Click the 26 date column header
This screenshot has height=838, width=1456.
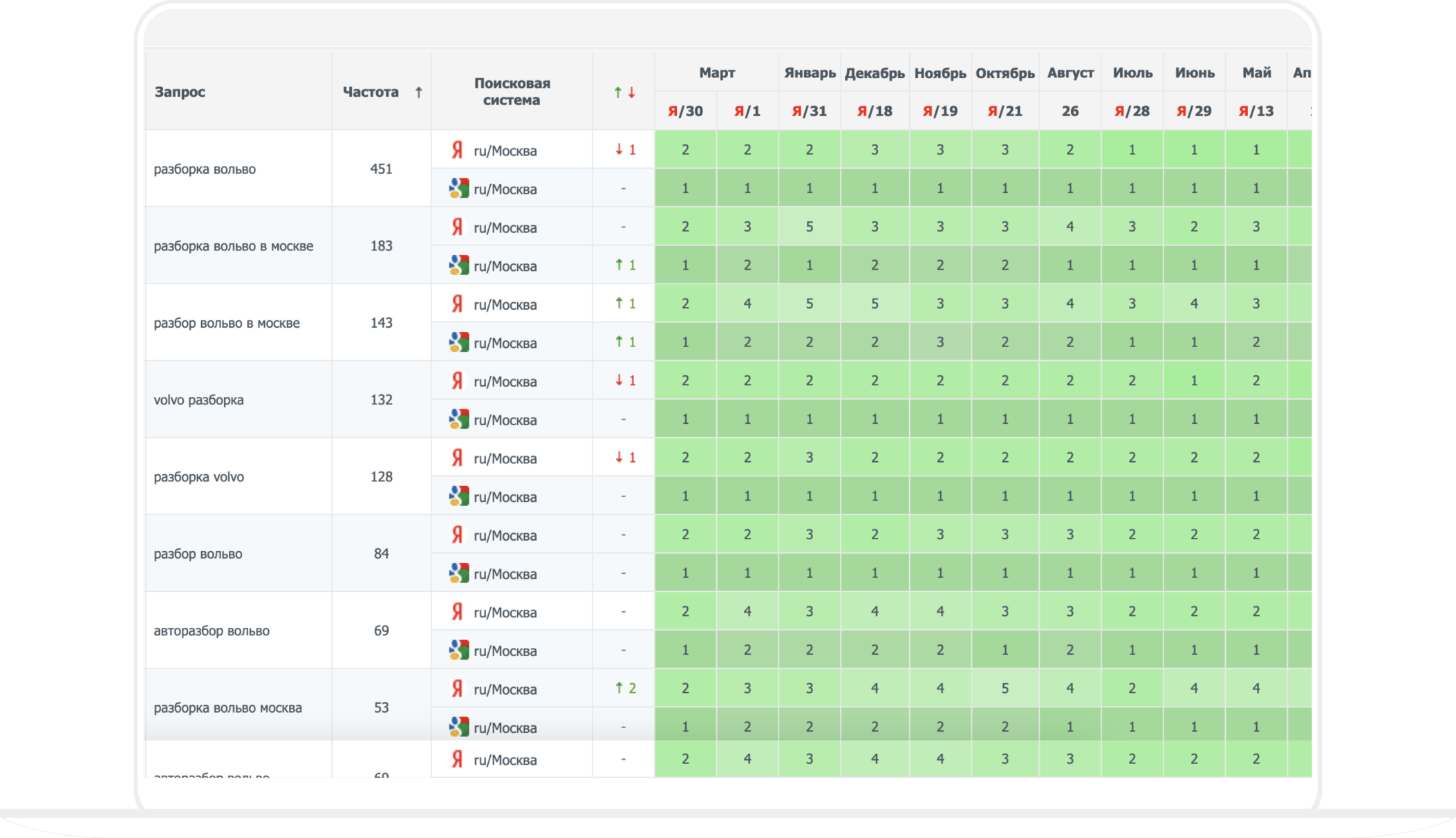click(1070, 111)
